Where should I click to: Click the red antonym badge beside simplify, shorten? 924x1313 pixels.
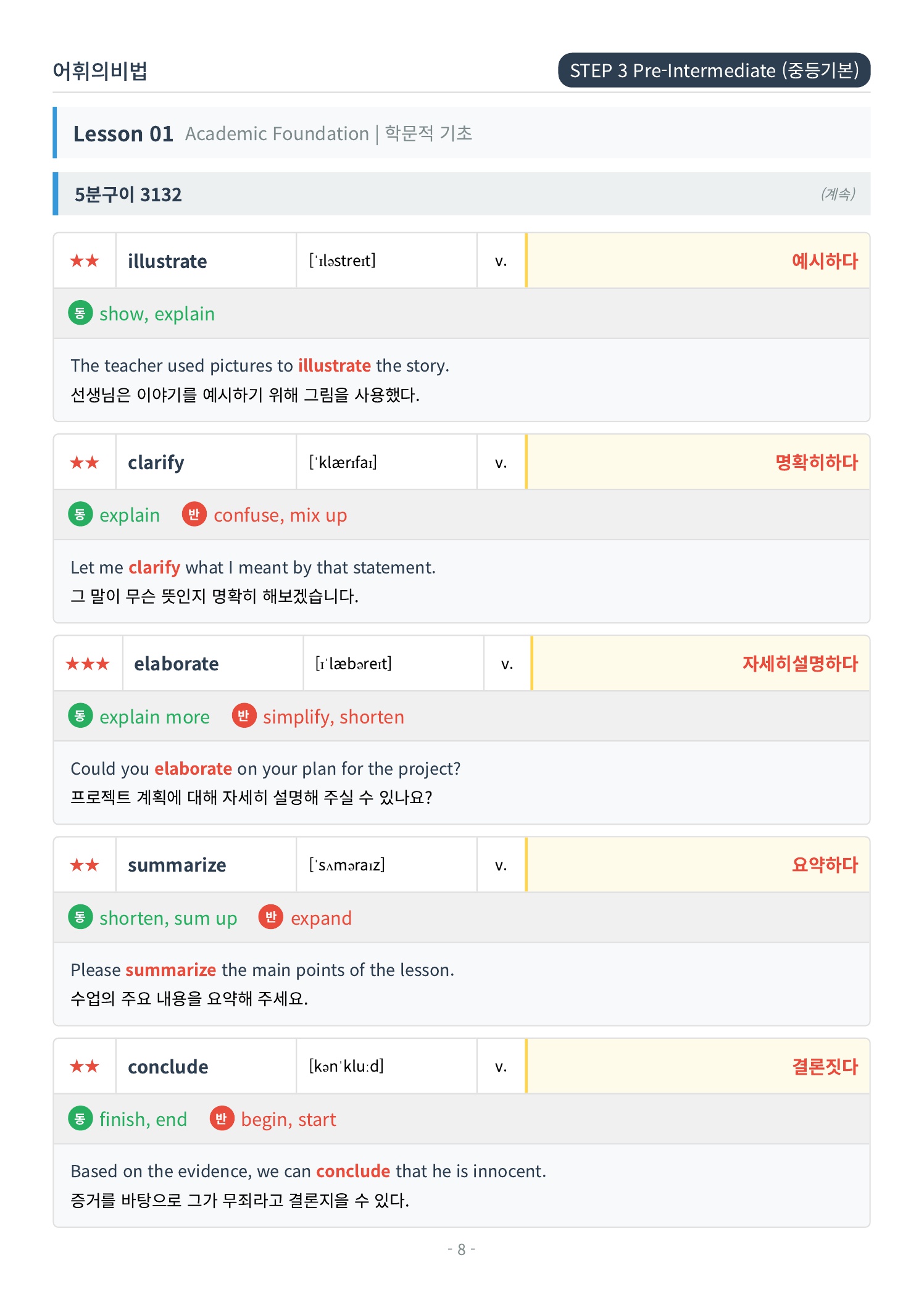tap(244, 715)
